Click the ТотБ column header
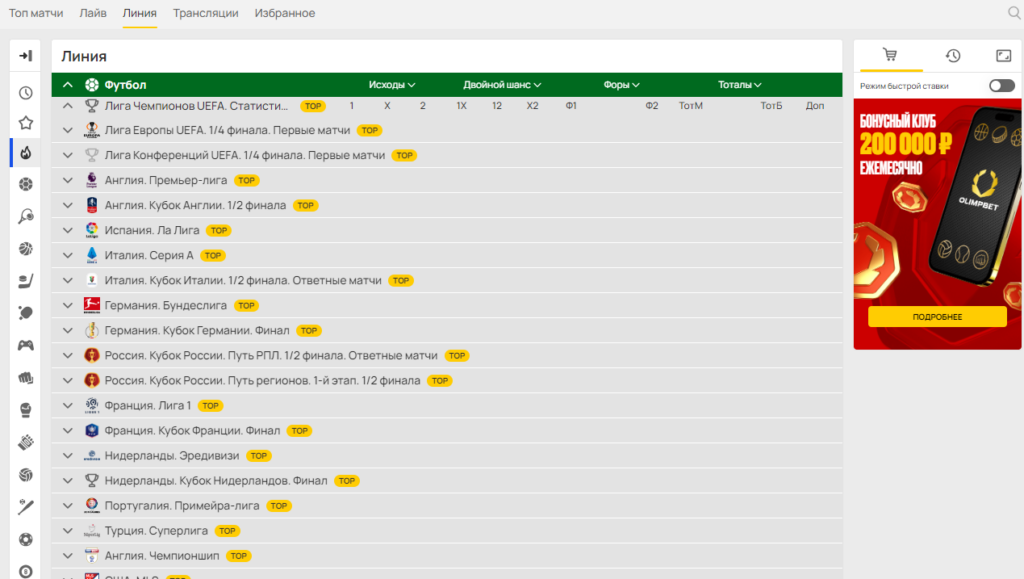The image size is (1024, 579). 771,105
